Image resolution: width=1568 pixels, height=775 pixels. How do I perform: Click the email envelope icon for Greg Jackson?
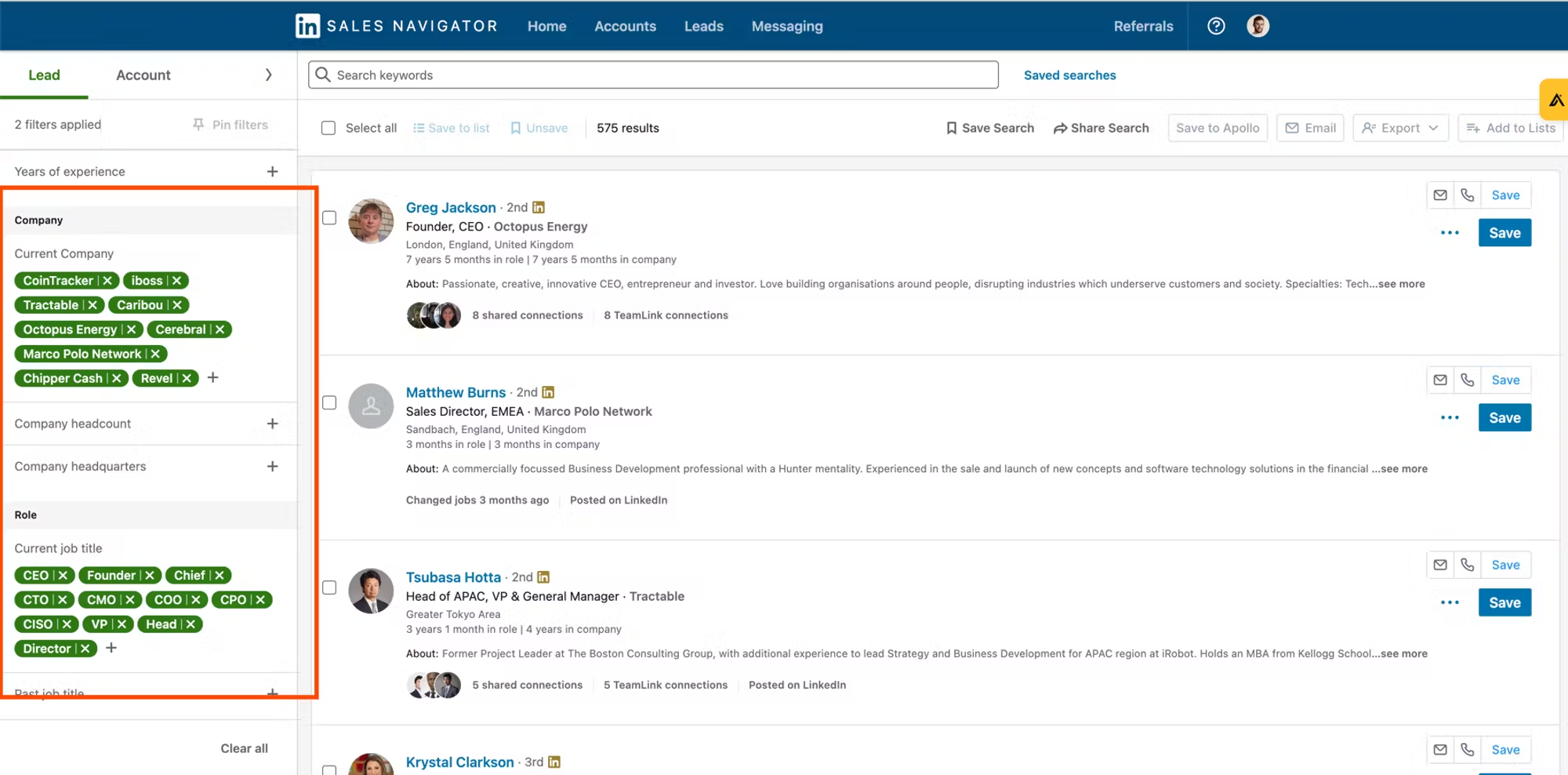pyautogui.click(x=1439, y=195)
